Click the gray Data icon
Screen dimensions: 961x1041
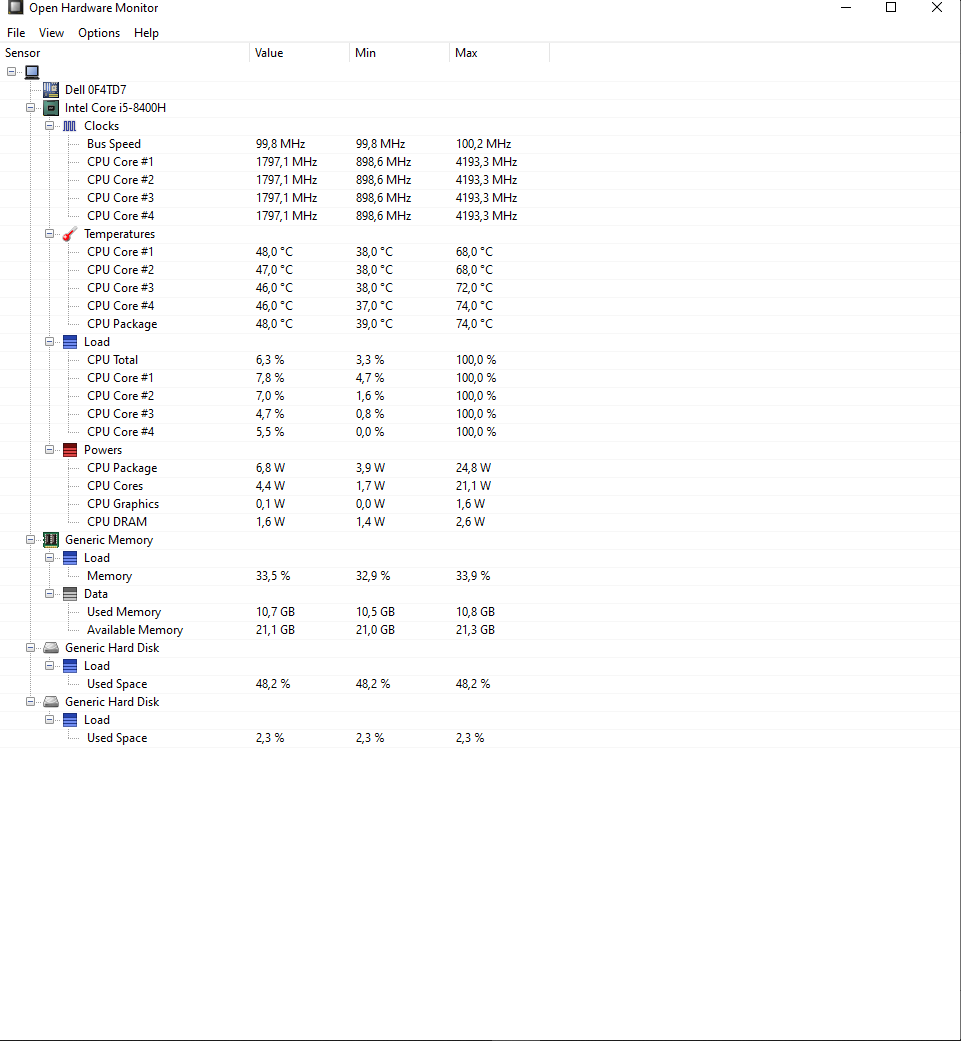click(70, 594)
